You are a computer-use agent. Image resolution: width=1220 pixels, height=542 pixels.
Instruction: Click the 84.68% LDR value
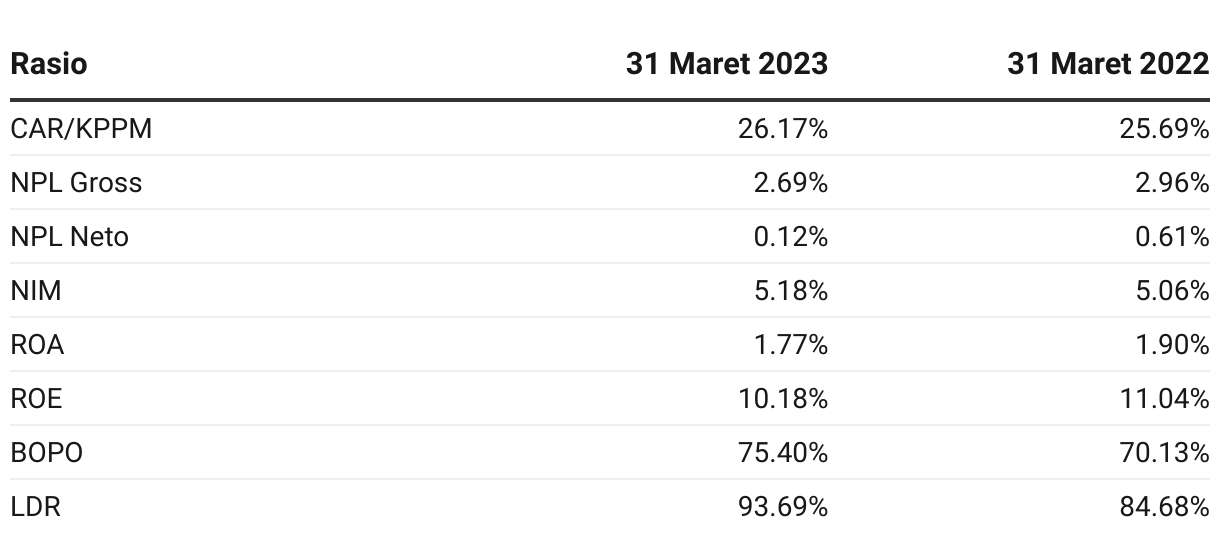1165,507
